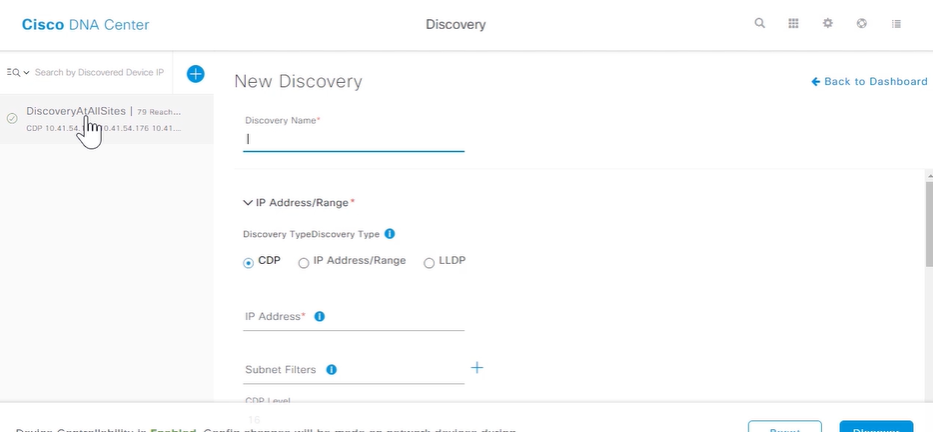
Task: Select the IP Address/Range radio option
Action: coord(303,263)
